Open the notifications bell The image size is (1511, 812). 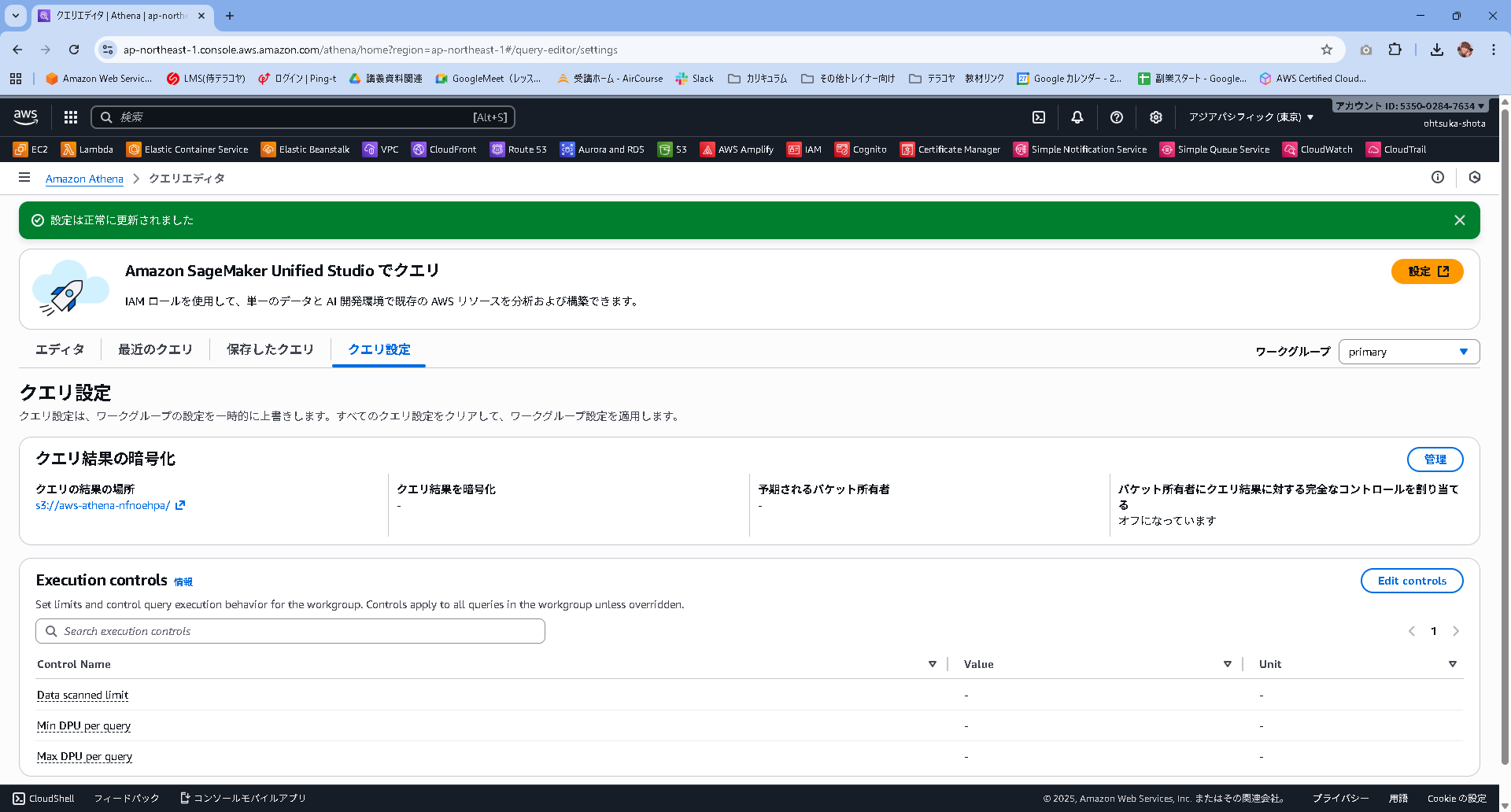tap(1077, 117)
